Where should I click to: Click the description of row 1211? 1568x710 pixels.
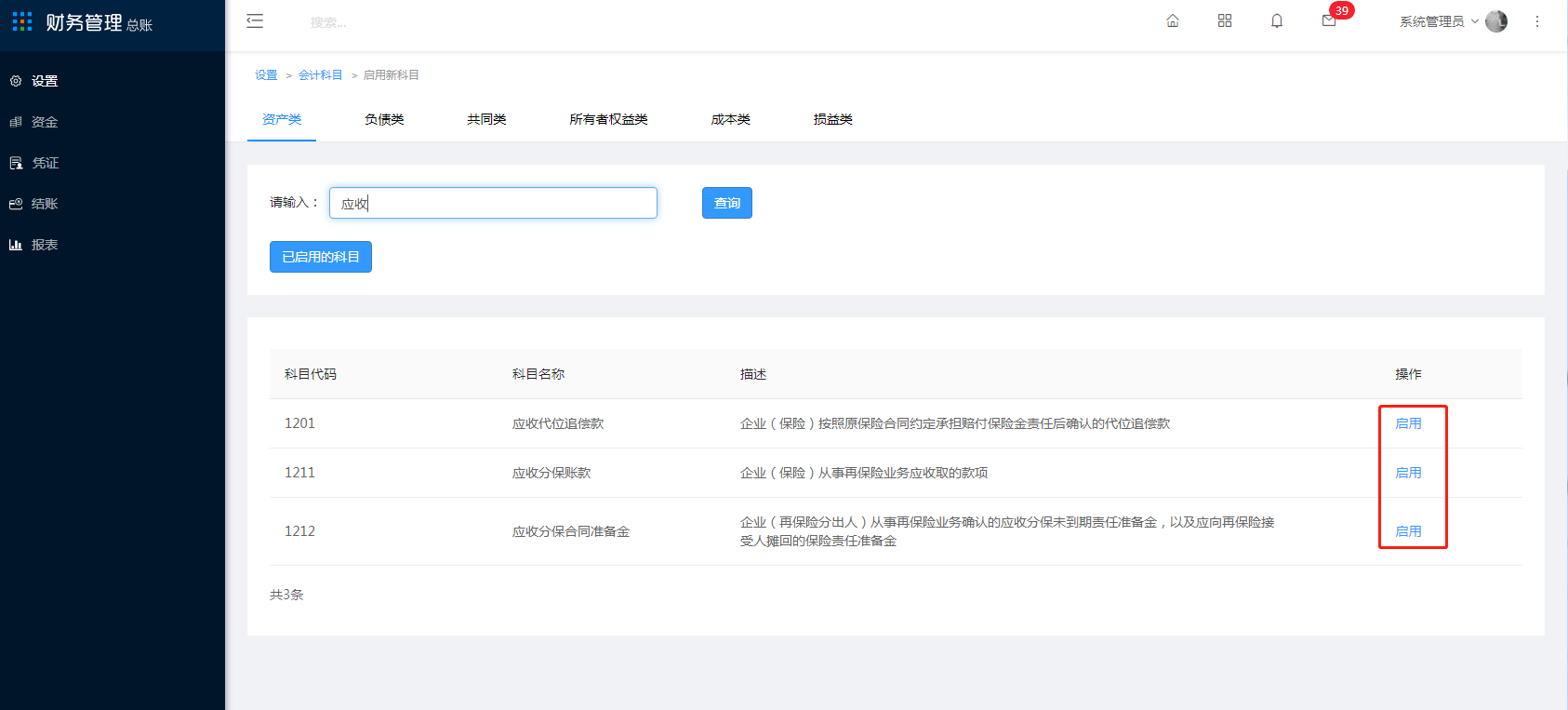pyautogui.click(x=864, y=473)
